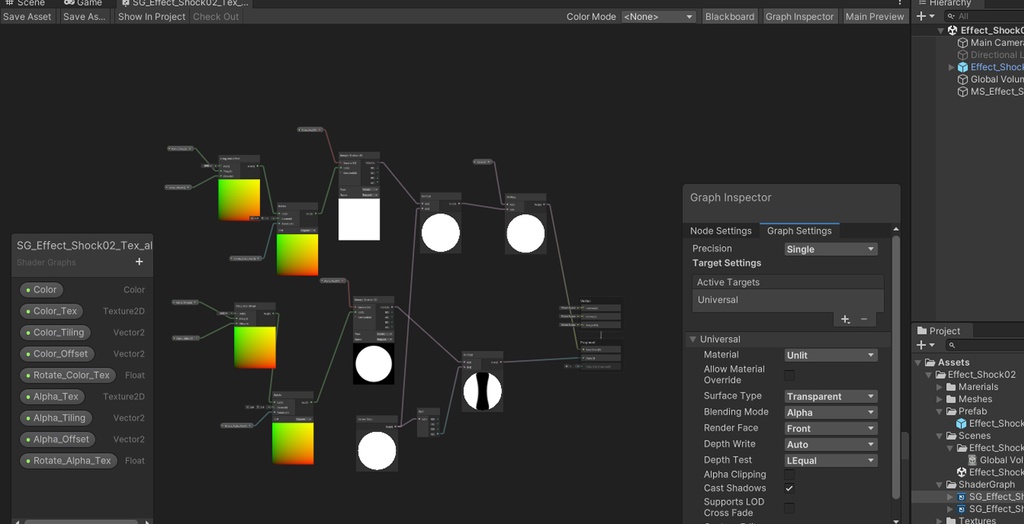Viewport: 1024px width, 524px height.
Task: Click the Global Vol profile asset icon
Action: tap(972, 460)
